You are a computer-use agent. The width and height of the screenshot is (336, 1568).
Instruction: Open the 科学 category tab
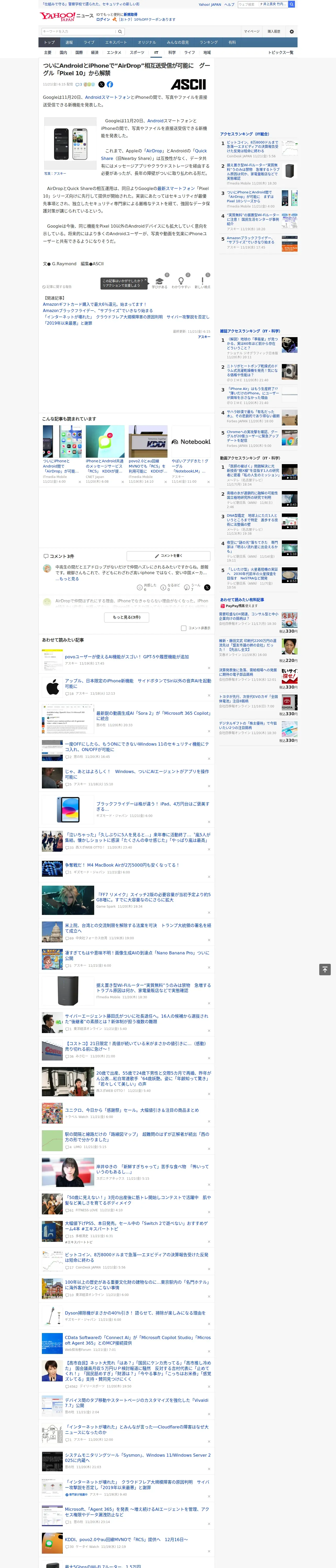click(172, 52)
